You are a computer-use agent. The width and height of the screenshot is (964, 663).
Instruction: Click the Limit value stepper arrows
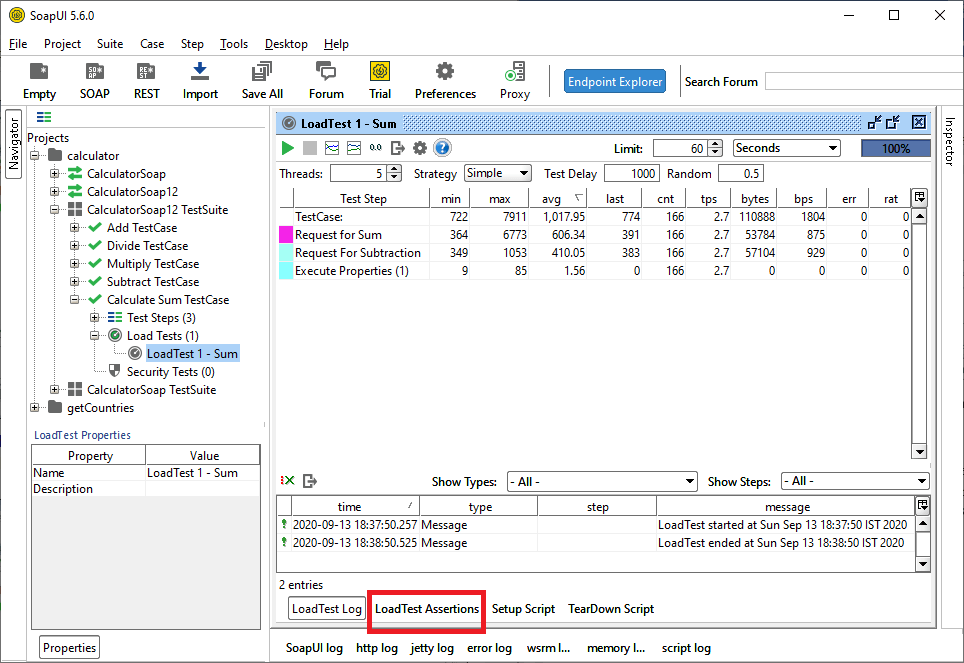(x=715, y=147)
